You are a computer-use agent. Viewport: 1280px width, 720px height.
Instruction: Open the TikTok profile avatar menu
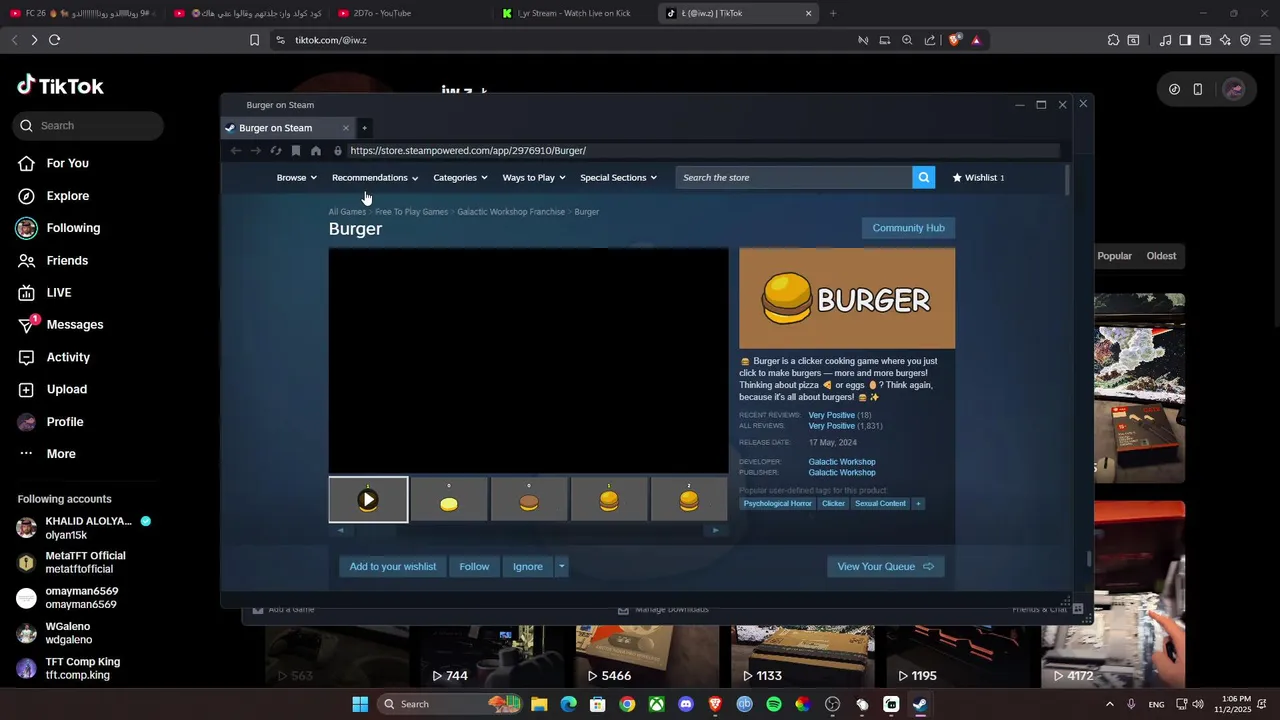(x=1234, y=89)
